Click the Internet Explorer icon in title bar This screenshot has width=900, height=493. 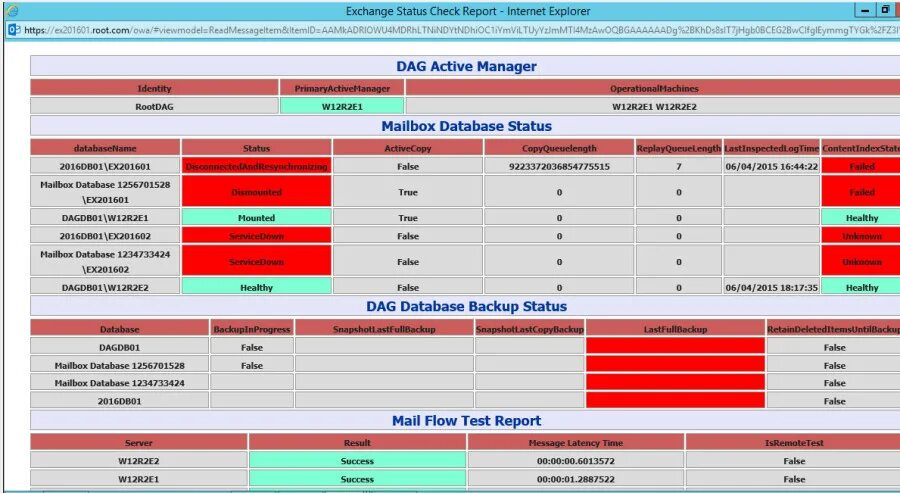coord(12,10)
